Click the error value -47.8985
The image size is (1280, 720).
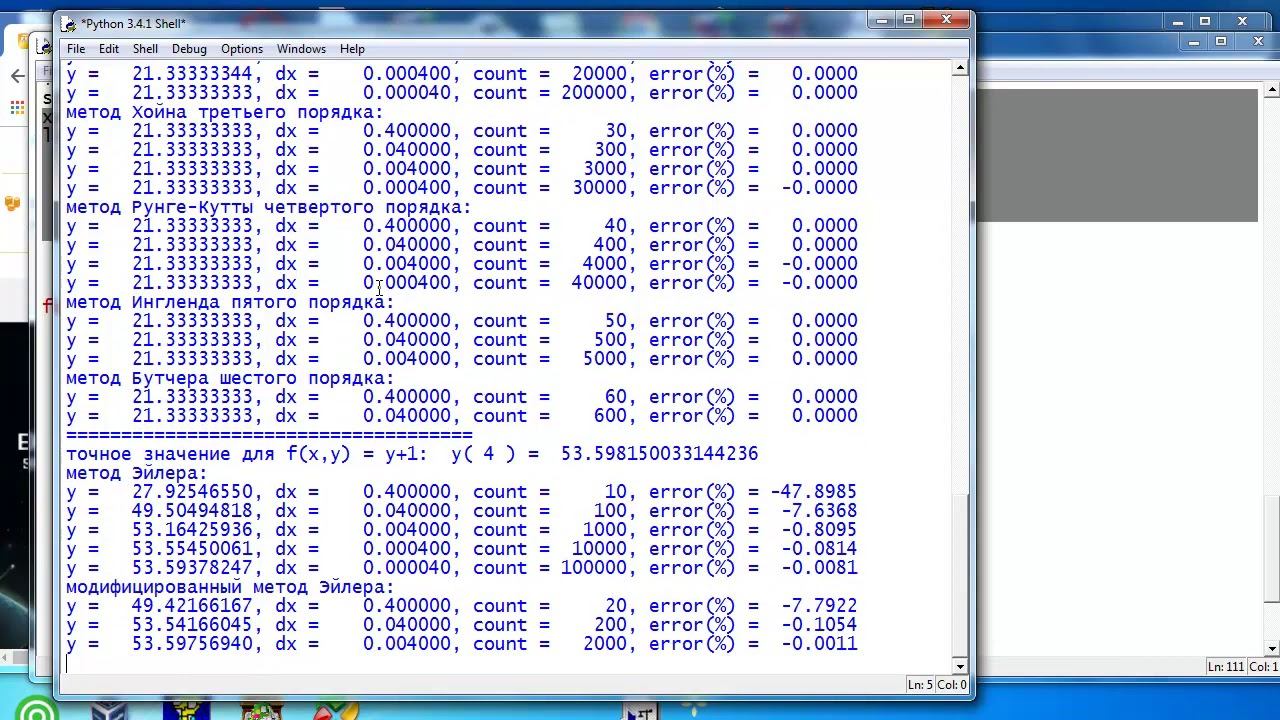click(814, 492)
